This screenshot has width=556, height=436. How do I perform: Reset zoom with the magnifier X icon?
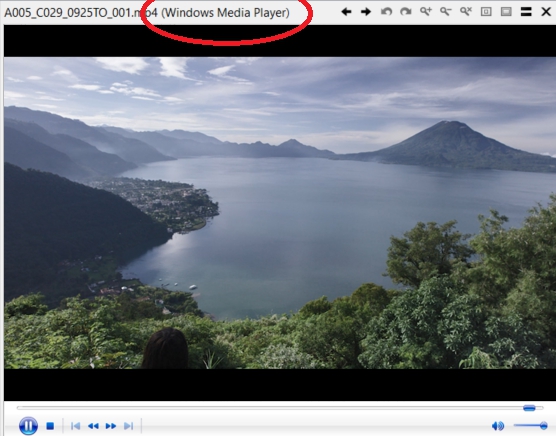(x=466, y=12)
